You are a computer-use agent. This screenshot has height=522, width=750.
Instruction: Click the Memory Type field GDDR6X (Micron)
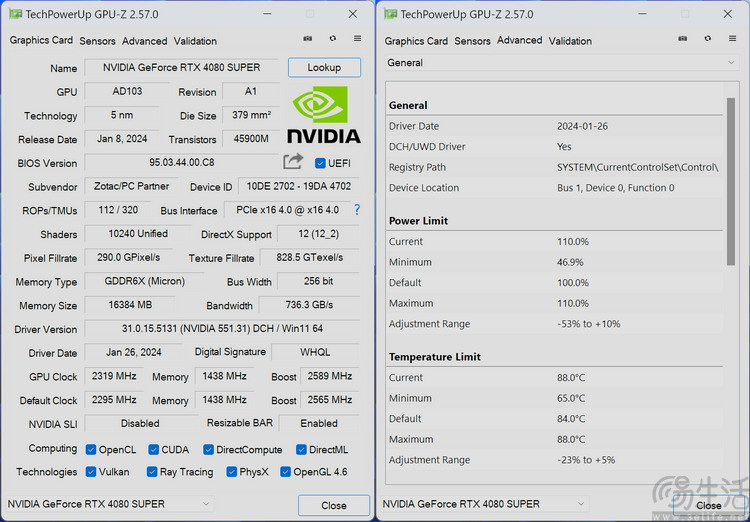click(144, 281)
